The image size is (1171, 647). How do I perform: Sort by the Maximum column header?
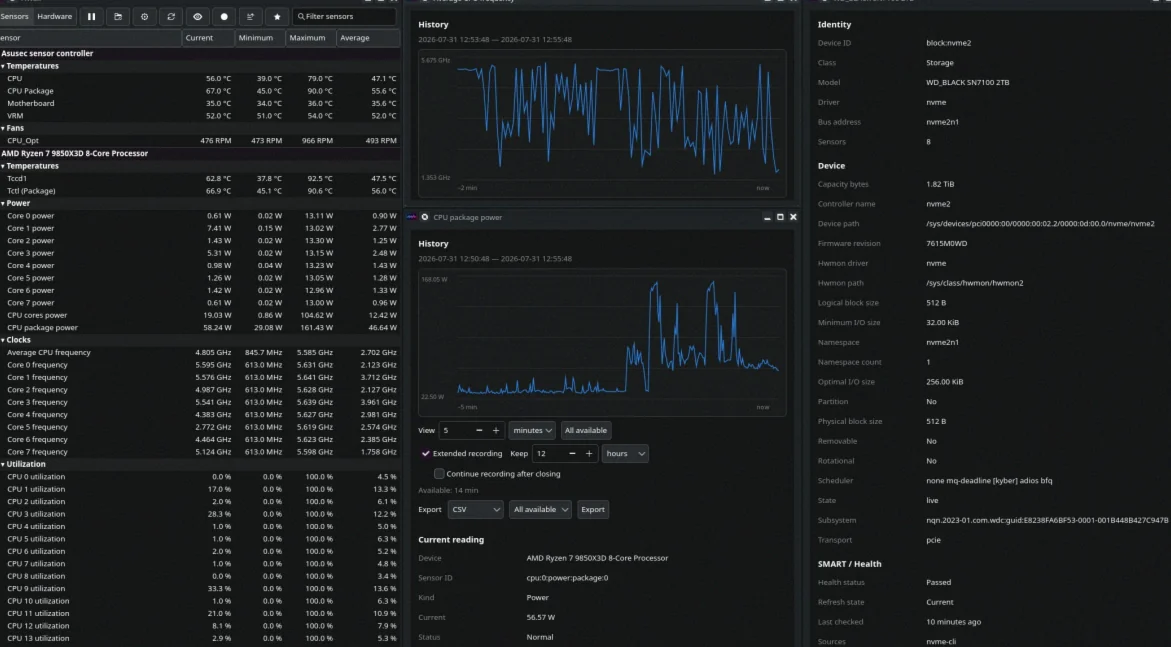[310, 38]
